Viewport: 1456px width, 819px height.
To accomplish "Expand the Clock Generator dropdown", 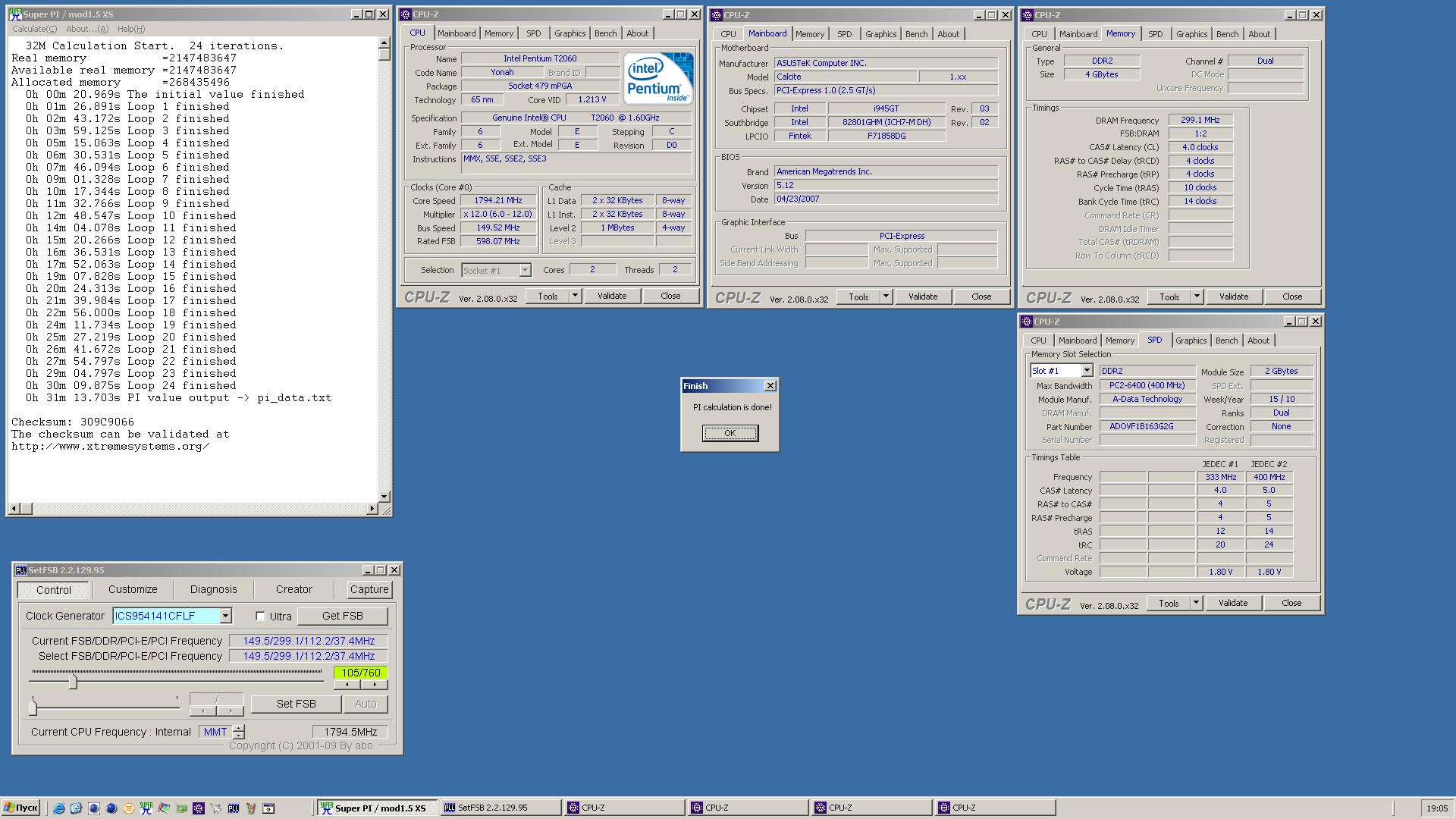I will click(226, 616).
